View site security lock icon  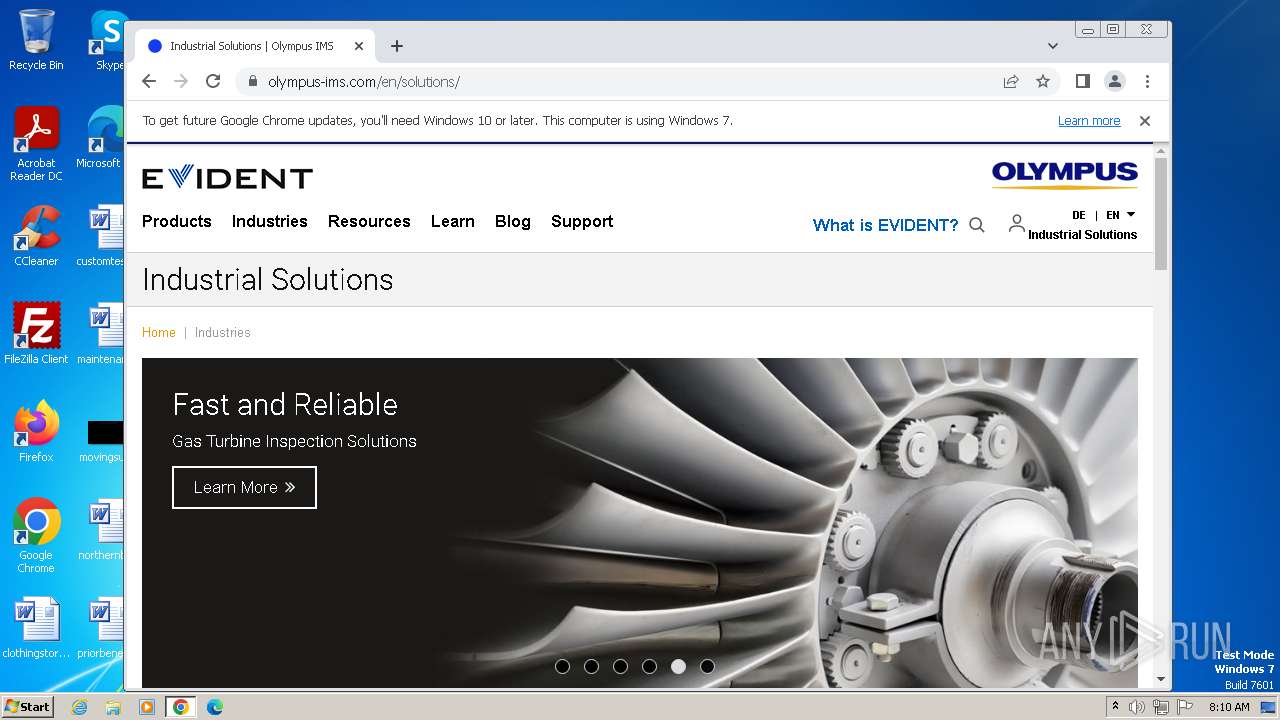pyautogui.click(x=252, y=81)
